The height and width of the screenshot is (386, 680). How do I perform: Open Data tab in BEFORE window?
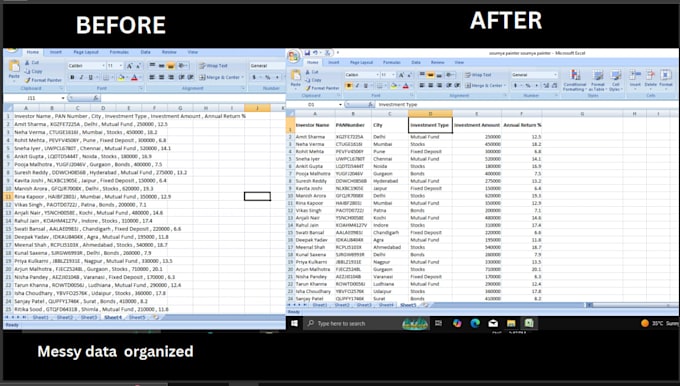(x=145, y=52)
